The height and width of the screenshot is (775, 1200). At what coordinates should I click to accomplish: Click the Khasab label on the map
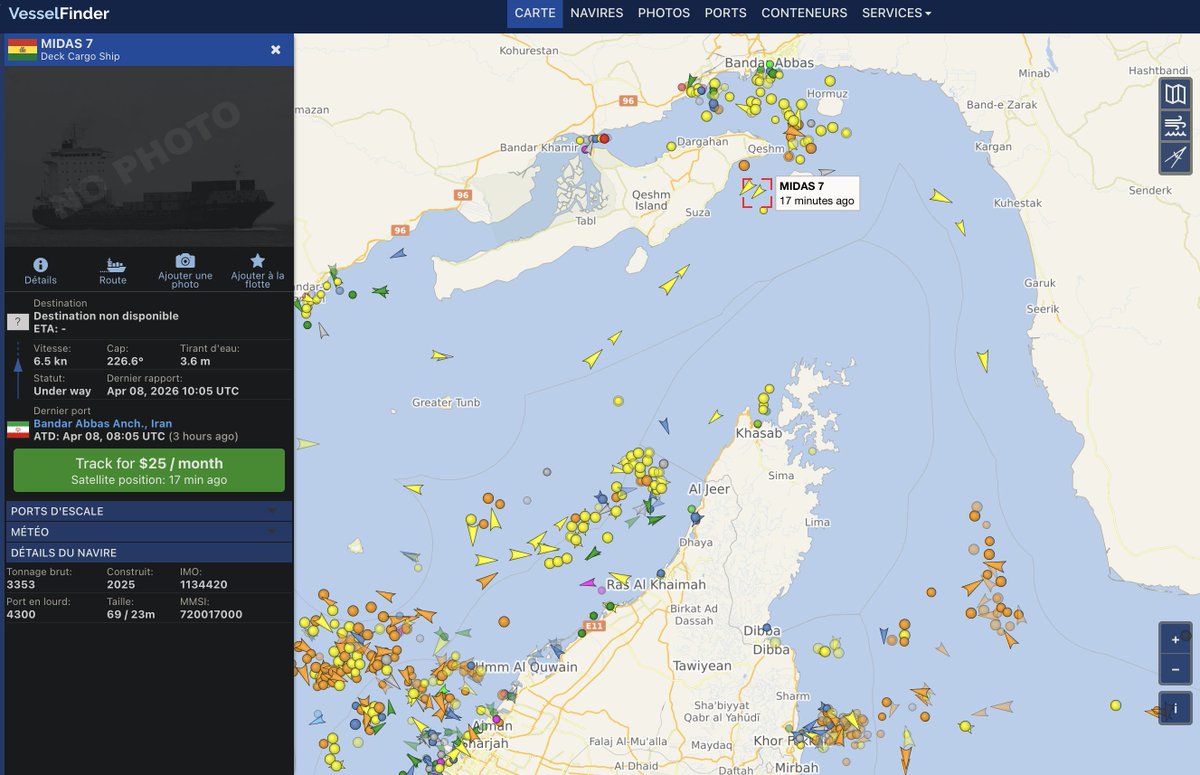[x=758, y=433]
